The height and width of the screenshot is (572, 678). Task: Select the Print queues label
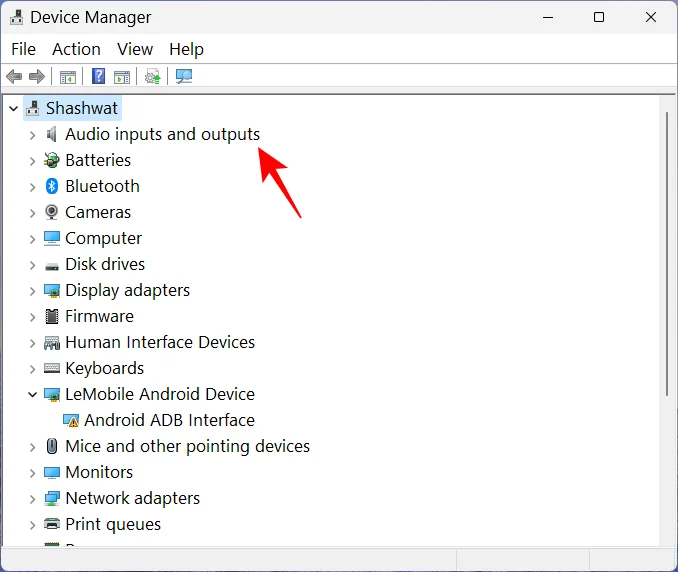click(x=113, y=524)
